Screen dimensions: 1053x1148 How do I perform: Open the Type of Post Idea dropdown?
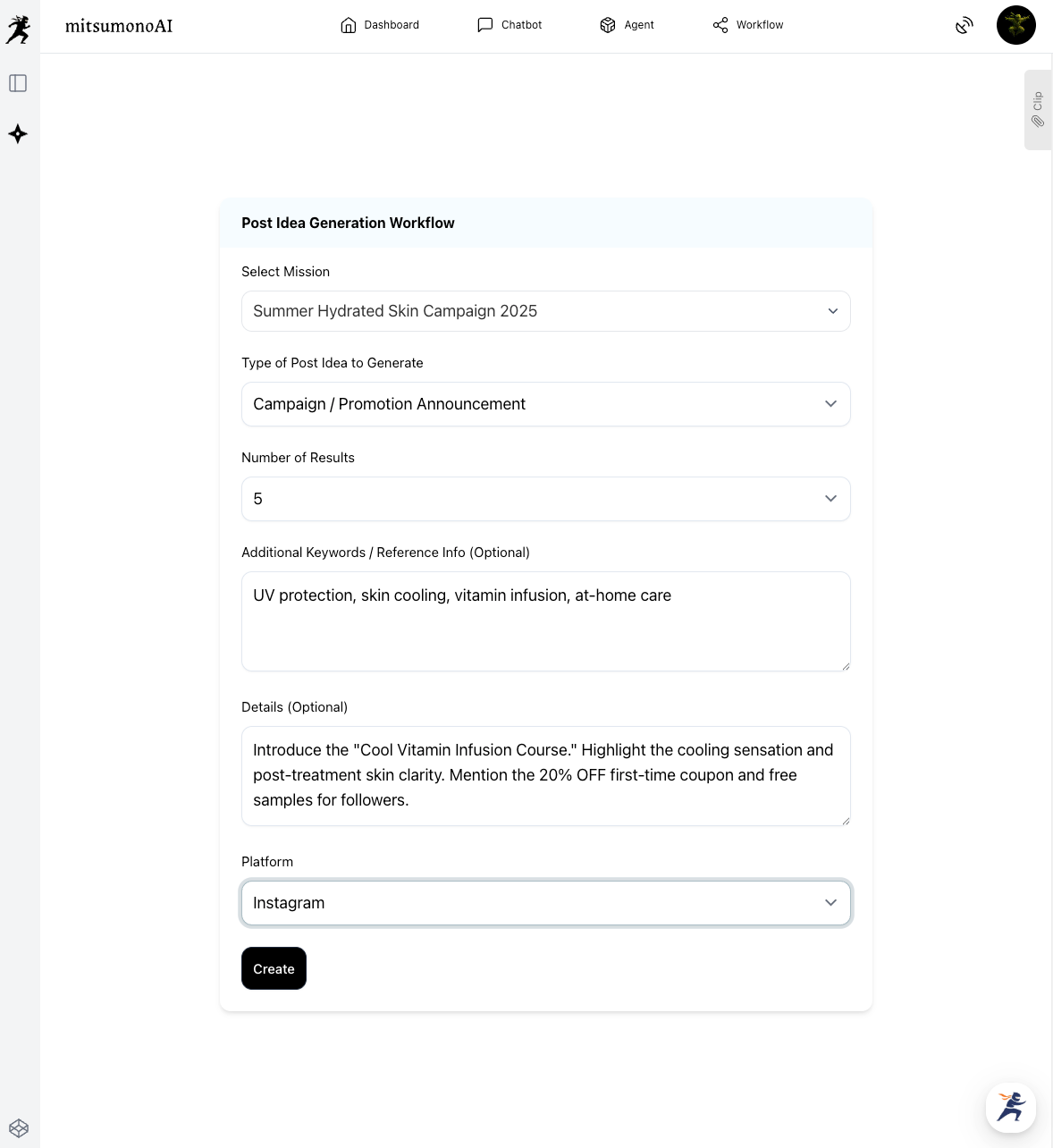[x=545, y=404]
